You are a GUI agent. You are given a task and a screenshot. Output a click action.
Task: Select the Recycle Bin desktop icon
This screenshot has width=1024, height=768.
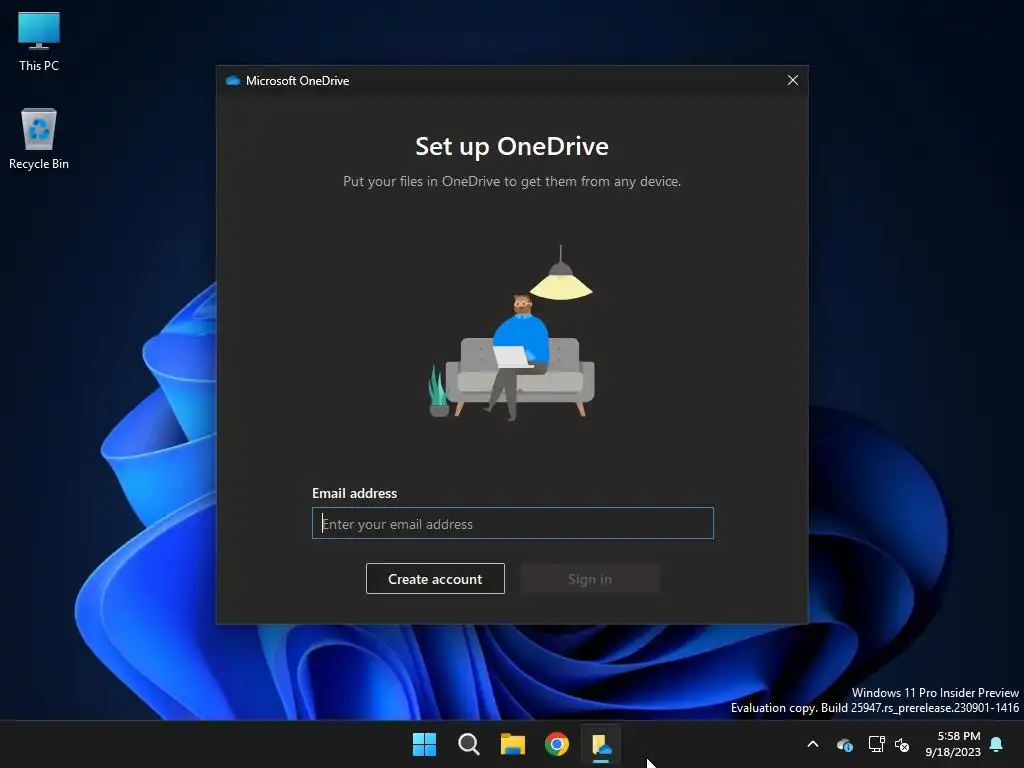[39, 138]
